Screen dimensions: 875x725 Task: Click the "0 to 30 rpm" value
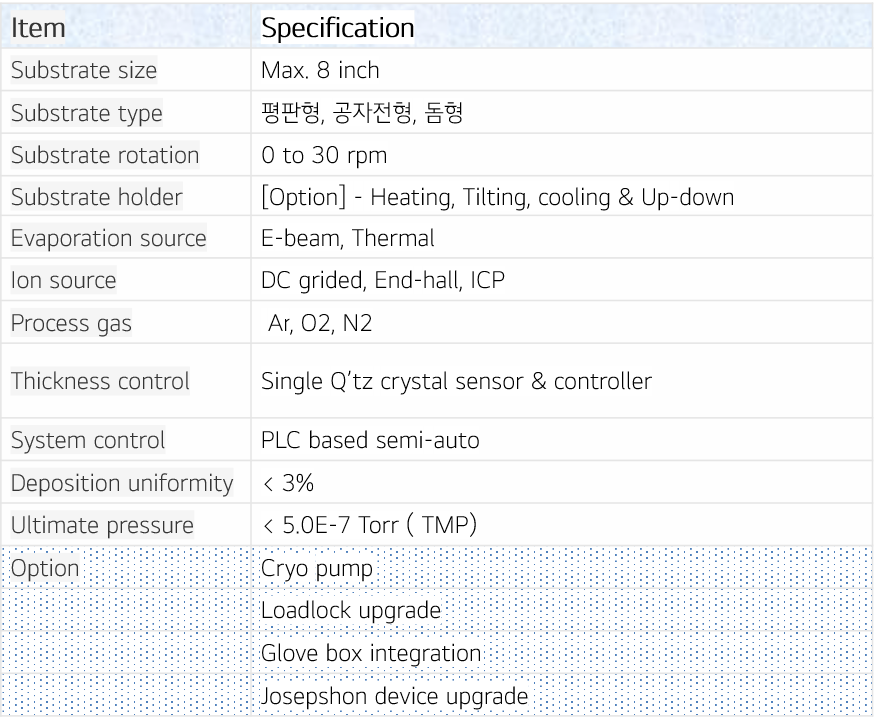(324, 156)
